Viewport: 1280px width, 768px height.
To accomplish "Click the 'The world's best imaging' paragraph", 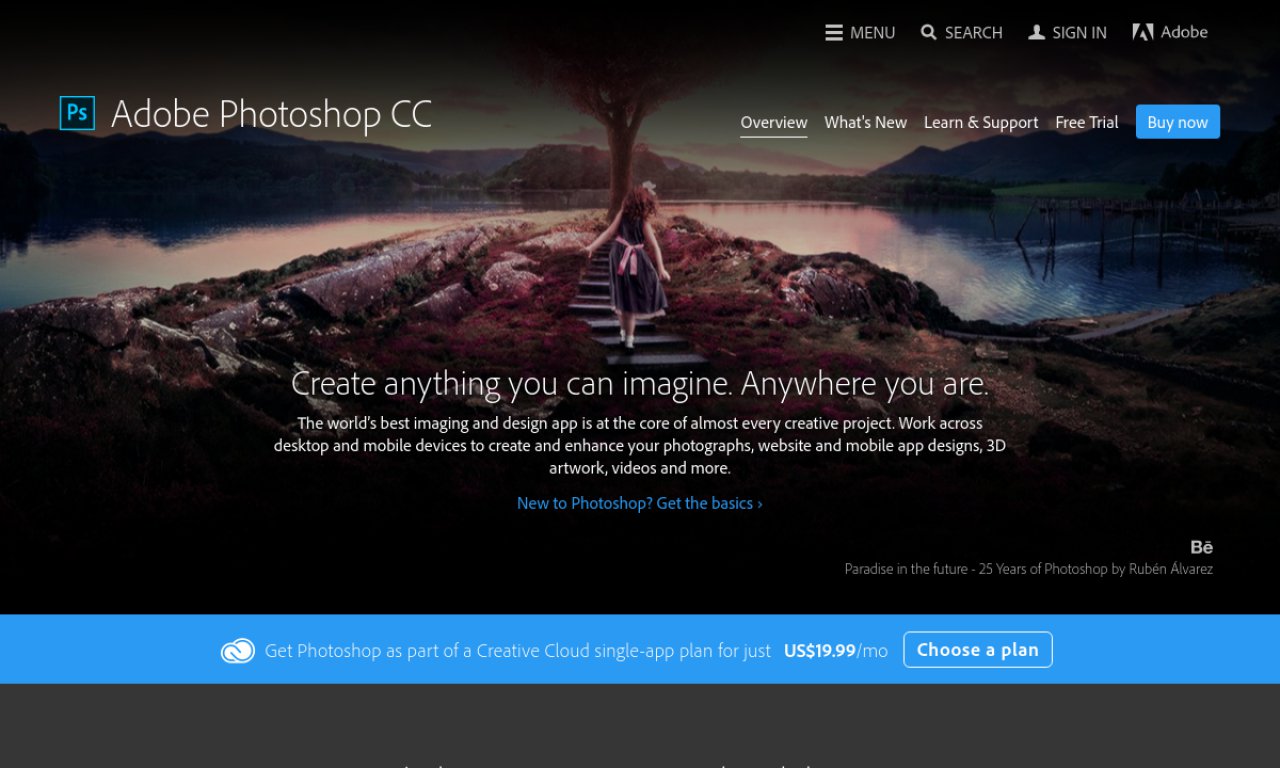I will pos(640,445).
